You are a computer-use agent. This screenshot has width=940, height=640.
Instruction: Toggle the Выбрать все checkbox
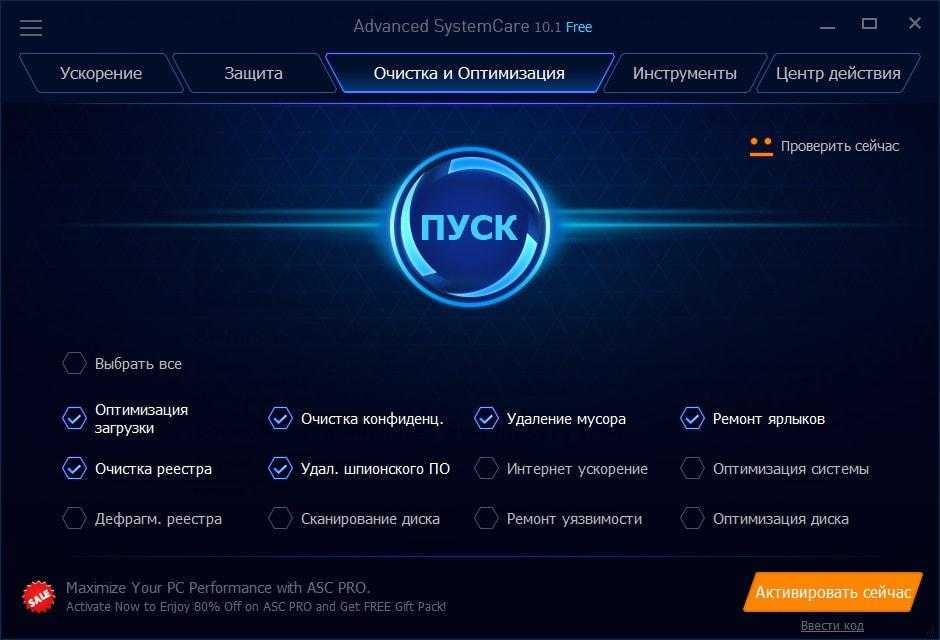pyautogui.click(x=74, y=363)
